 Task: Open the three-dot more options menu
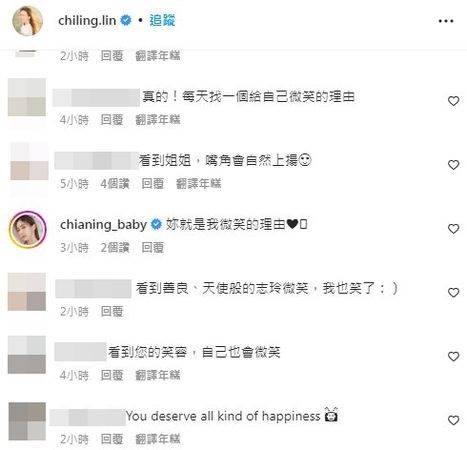pos(446,21)
